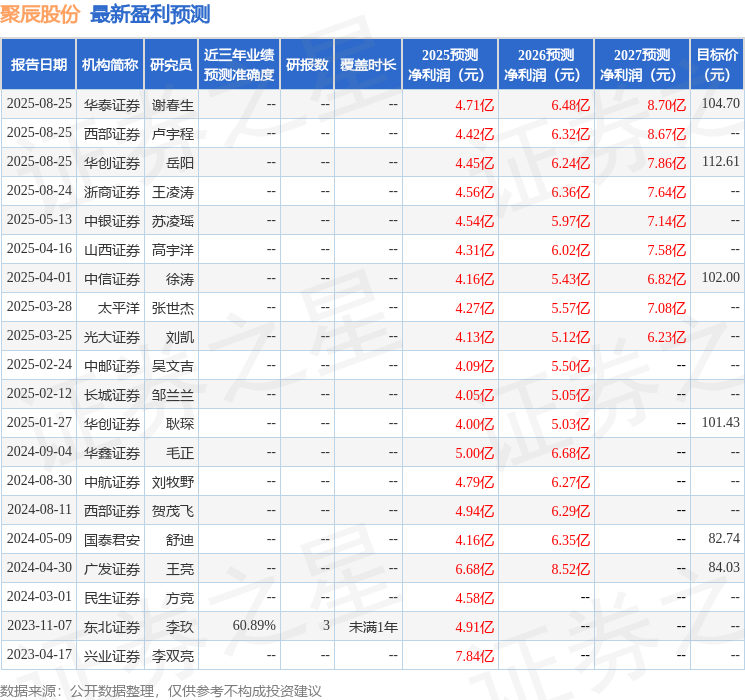
Task: Click 2026 forecast 8.52亿
Action: 571,569
